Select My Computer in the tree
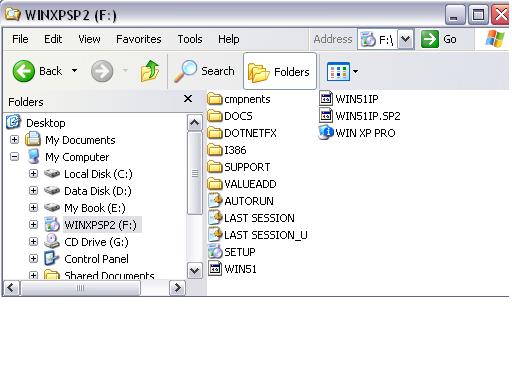 pos(77,157)
